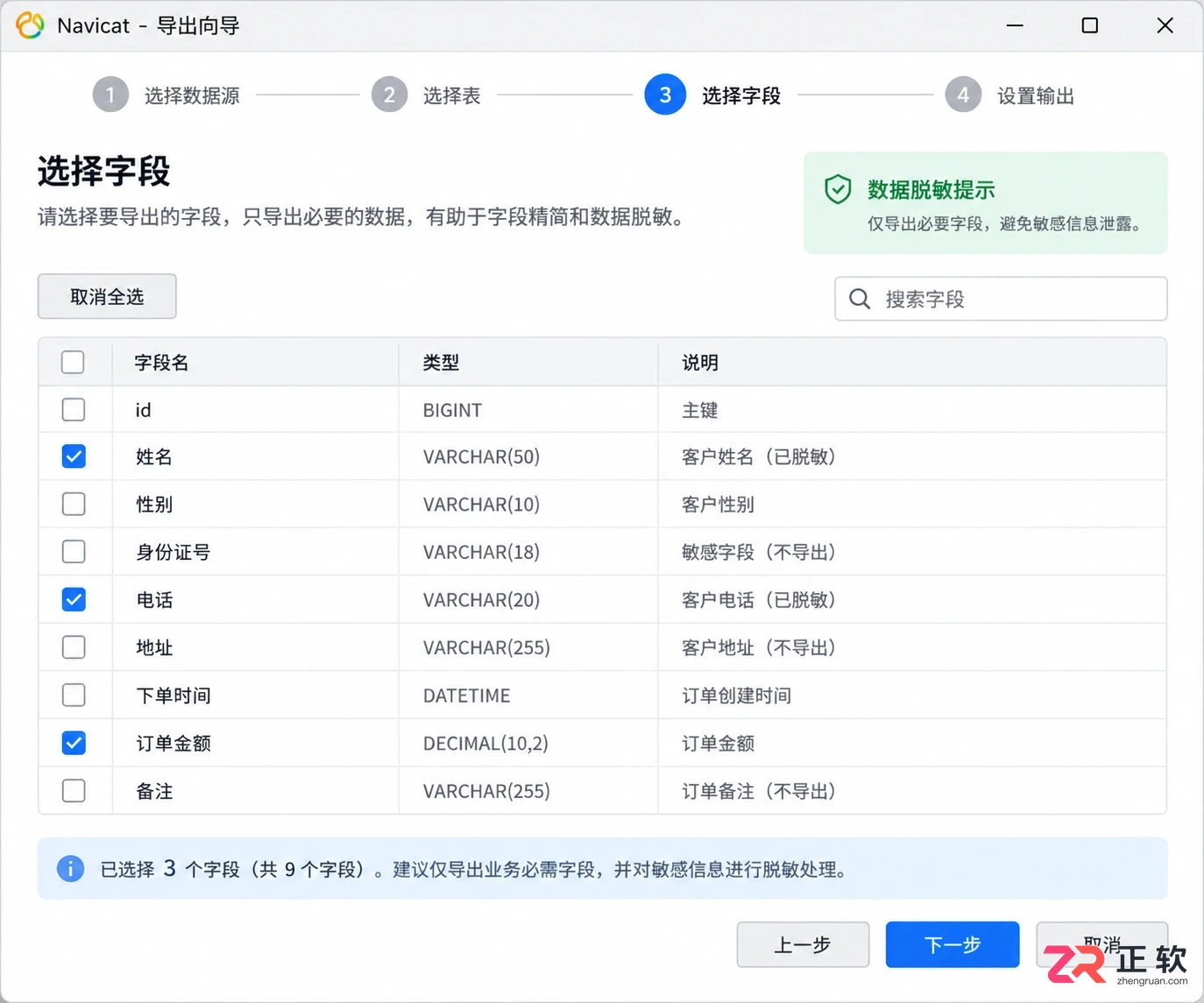Toggle the header select-all checkbox
Viewport: 1204px width, 1003px height.
click(74, 362)
